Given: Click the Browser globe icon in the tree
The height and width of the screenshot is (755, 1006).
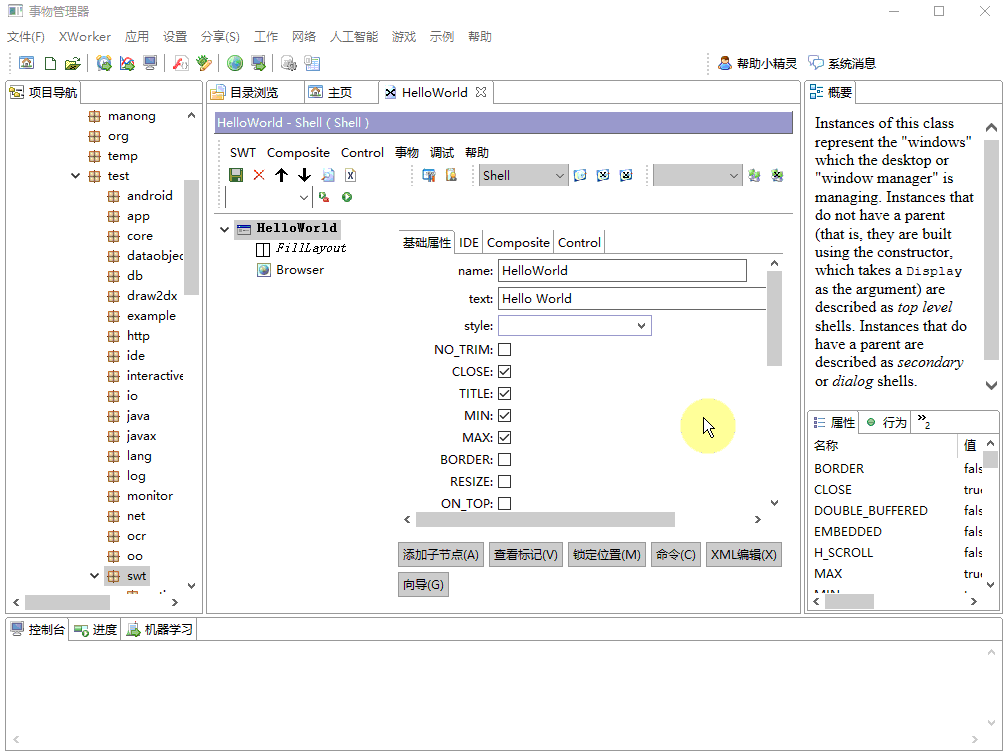Looking at the screenshot, I should (263, 270).
